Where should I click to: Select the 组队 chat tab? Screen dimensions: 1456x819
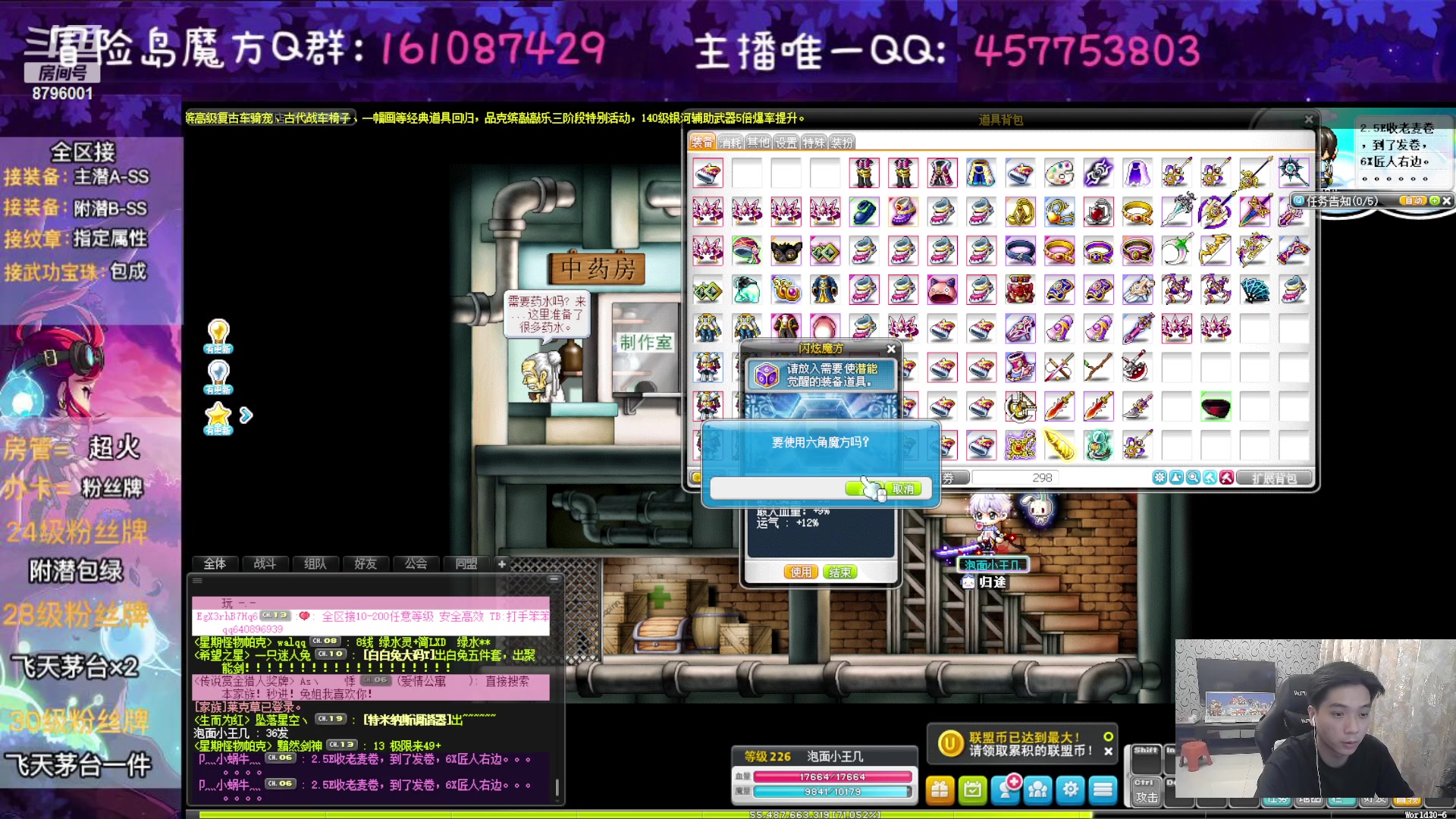point(315,563)
